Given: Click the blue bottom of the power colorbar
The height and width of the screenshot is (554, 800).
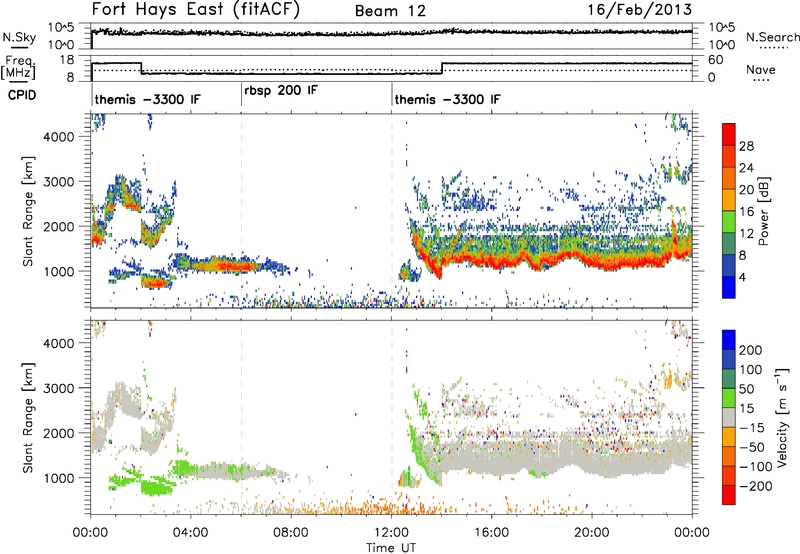Looking at the screenshot, I should click(729, 287).
